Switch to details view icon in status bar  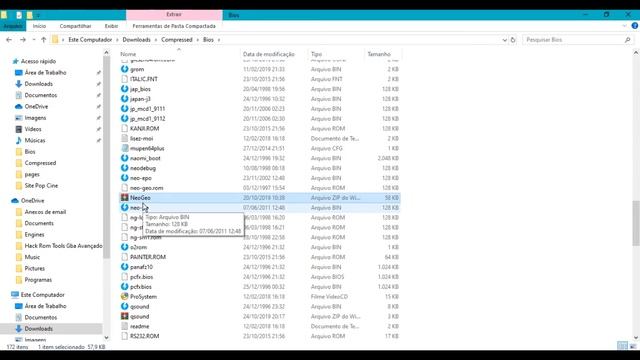[x=622, y=346]
